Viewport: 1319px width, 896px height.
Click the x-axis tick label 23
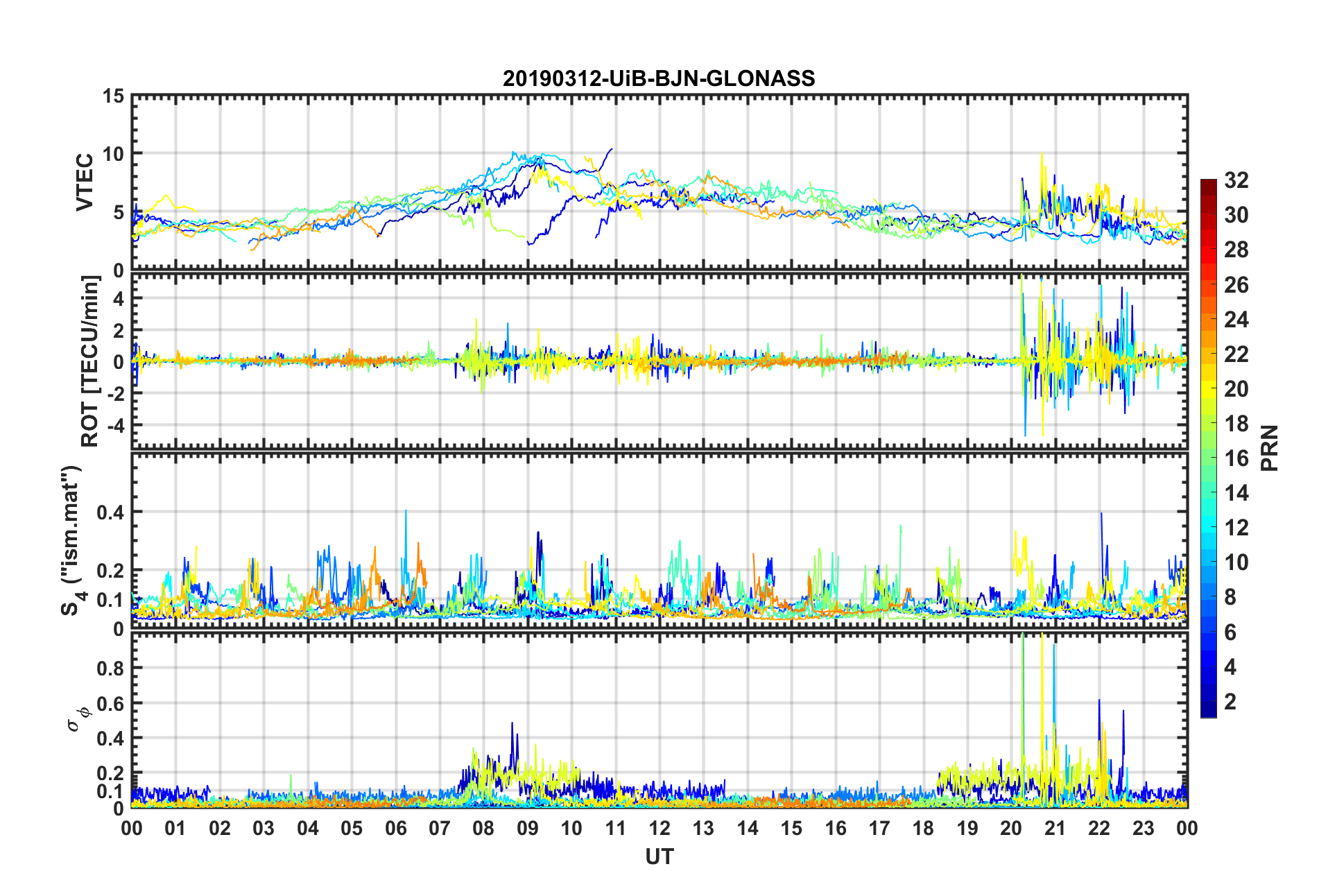(1143, 828)
